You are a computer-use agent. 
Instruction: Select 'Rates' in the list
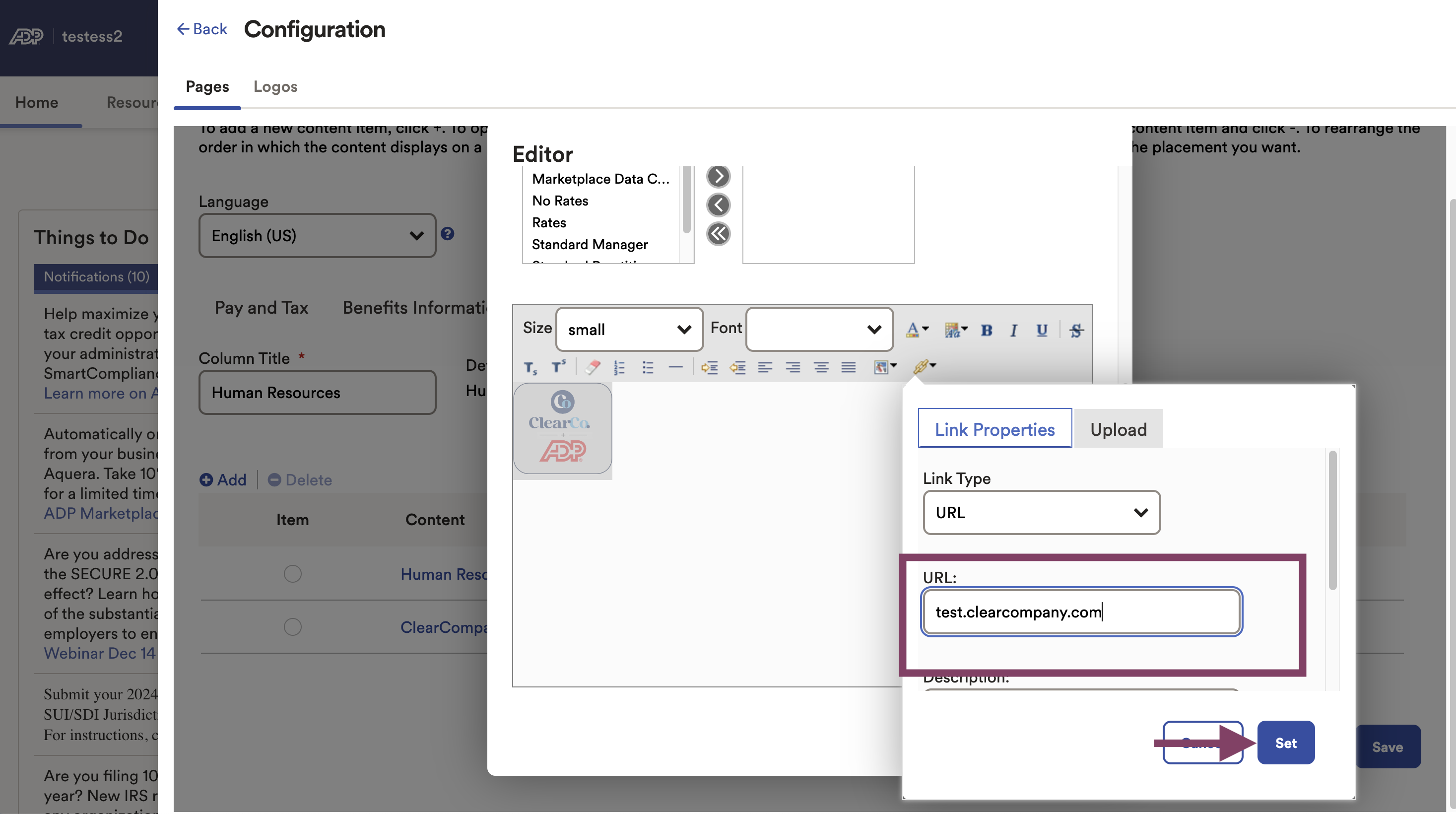pyautogui.click(x=549, y=222)
